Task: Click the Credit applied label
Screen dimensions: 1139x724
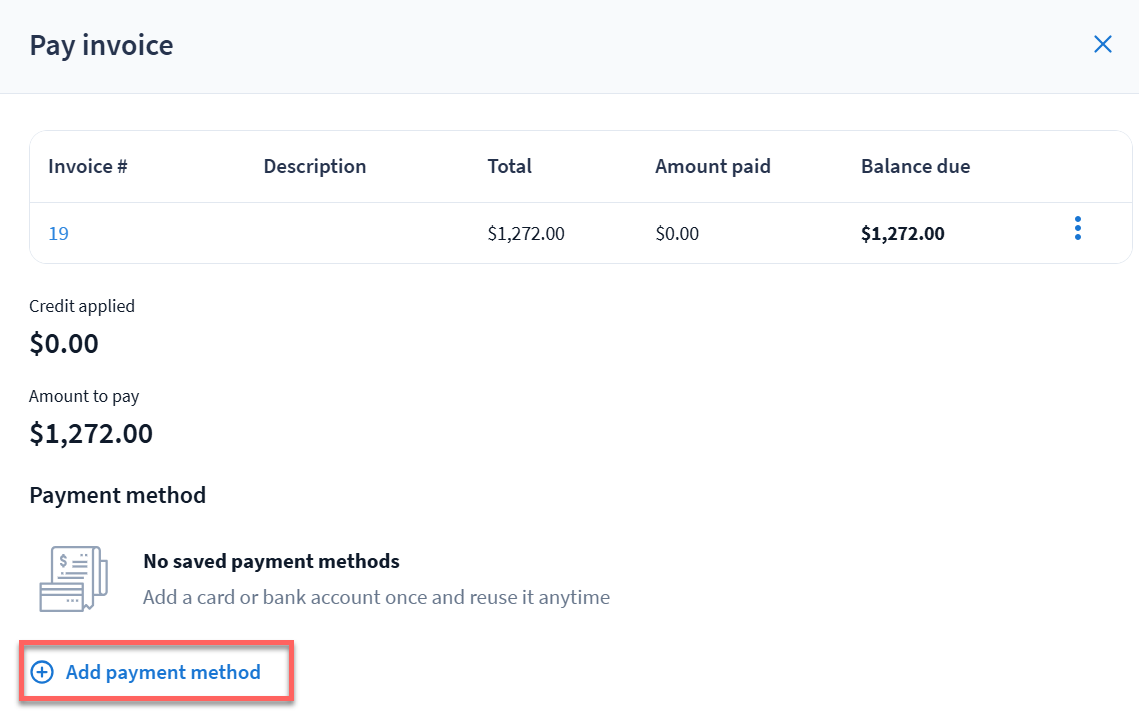Action: pos(82,306)
